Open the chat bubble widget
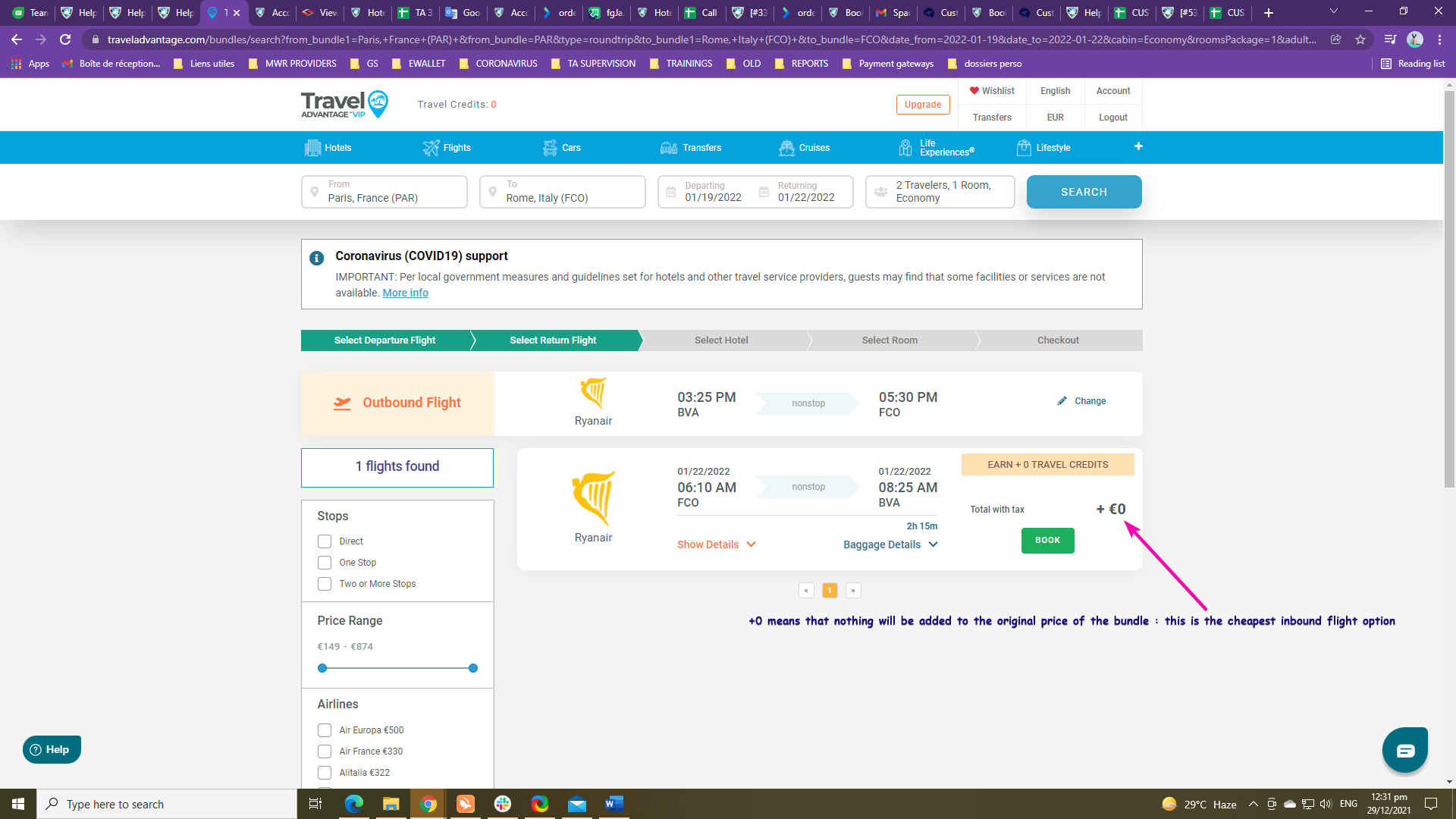 tap(1404, 750)
